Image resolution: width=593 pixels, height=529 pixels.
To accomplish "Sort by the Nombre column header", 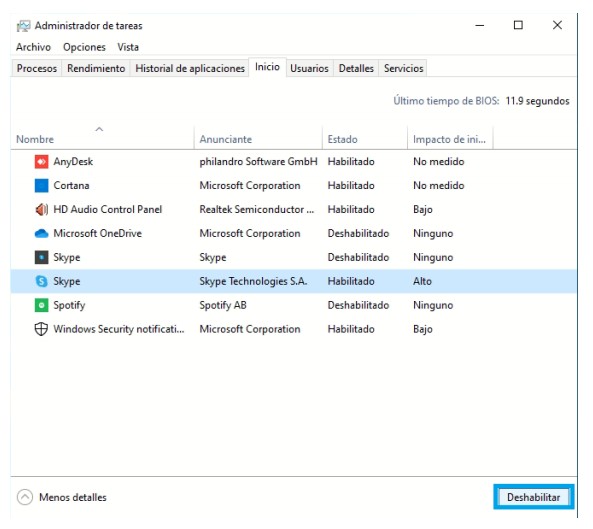I will [35, 139].
